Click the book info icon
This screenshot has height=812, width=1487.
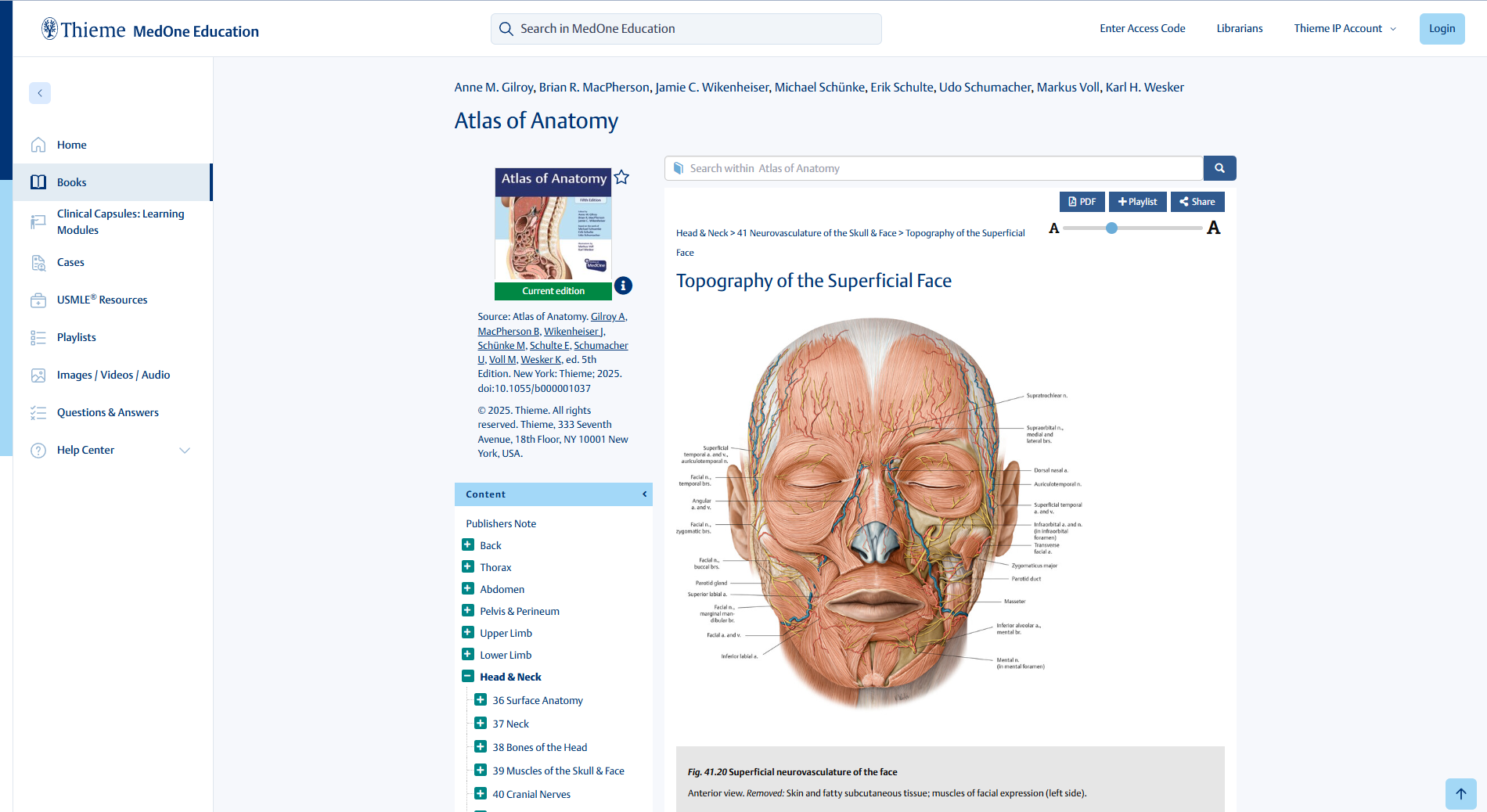[623, 286]
